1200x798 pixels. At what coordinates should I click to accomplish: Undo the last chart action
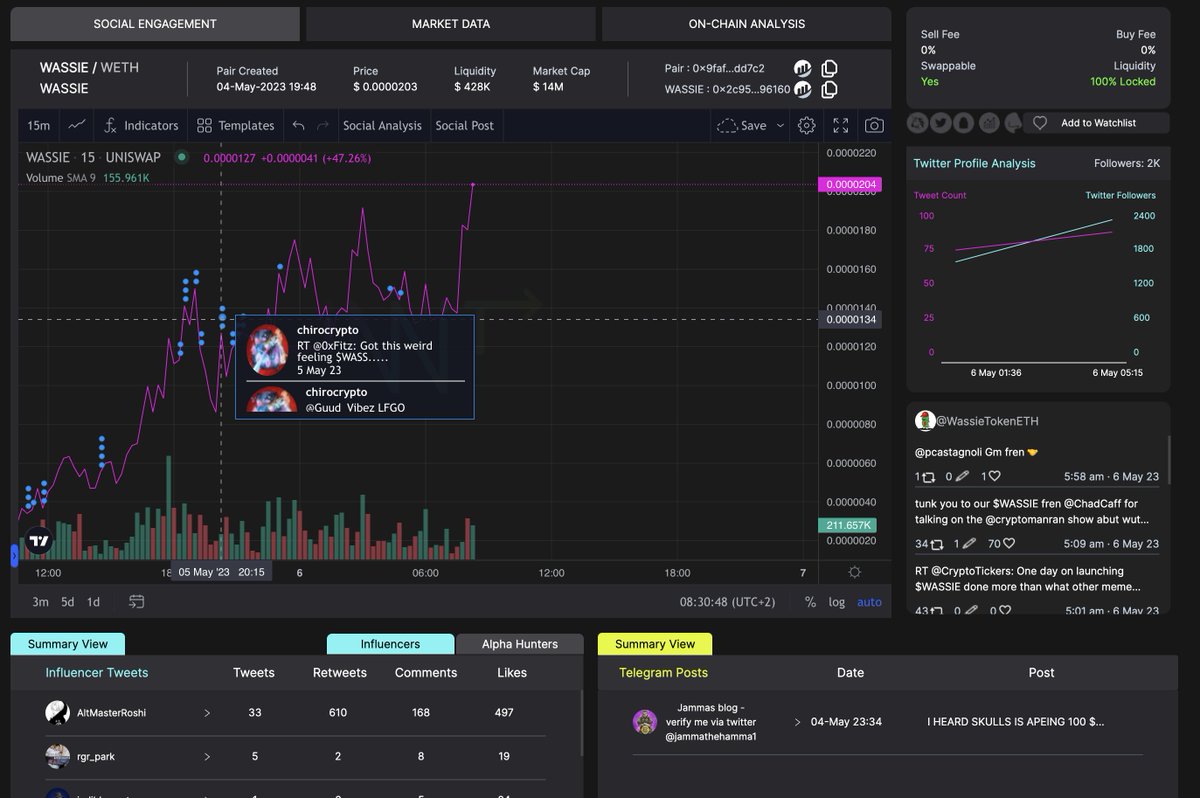tap(298, 125)
